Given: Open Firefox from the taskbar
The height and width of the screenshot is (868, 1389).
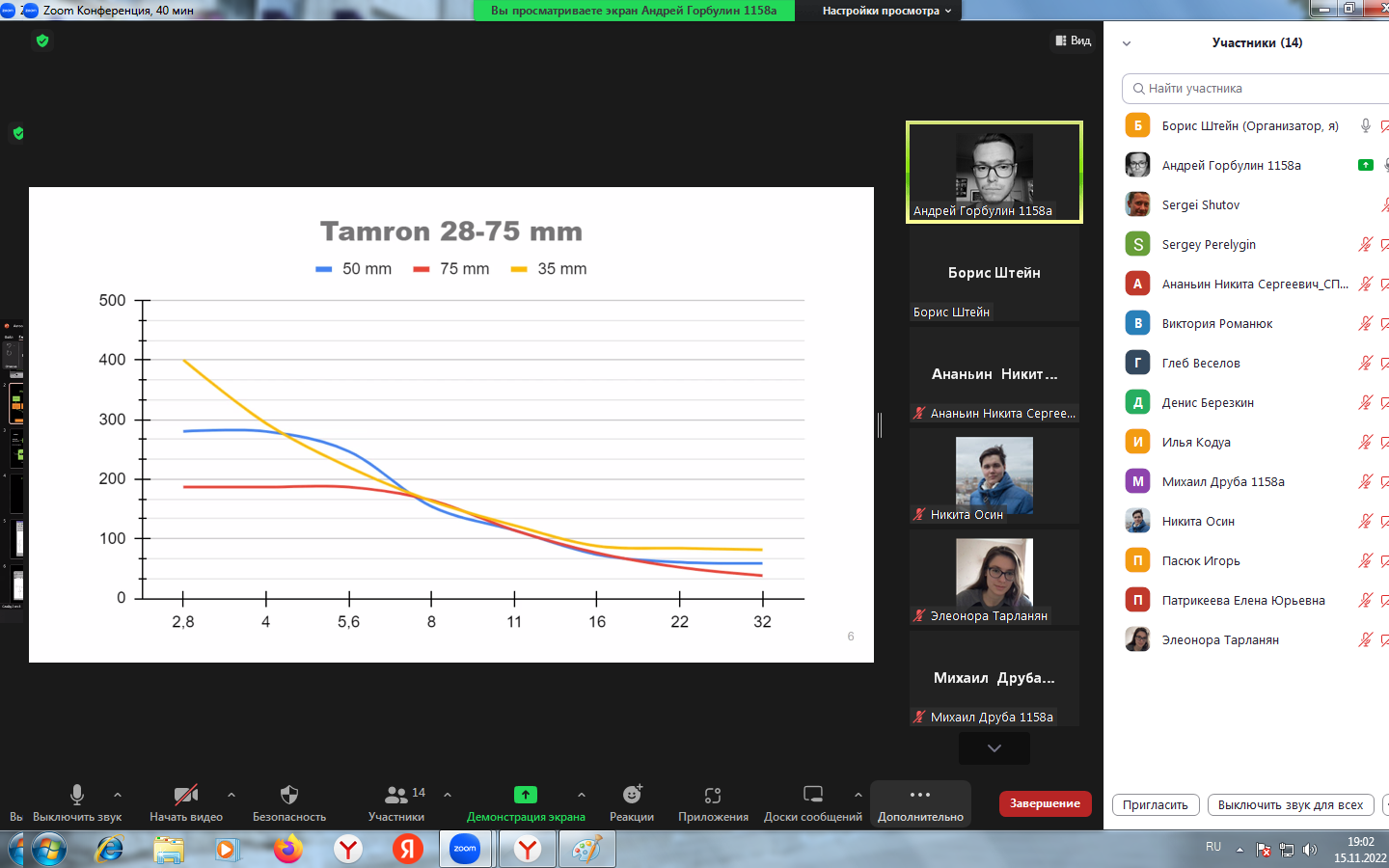Looking at the screenshot, I should (x=288, y=850).
